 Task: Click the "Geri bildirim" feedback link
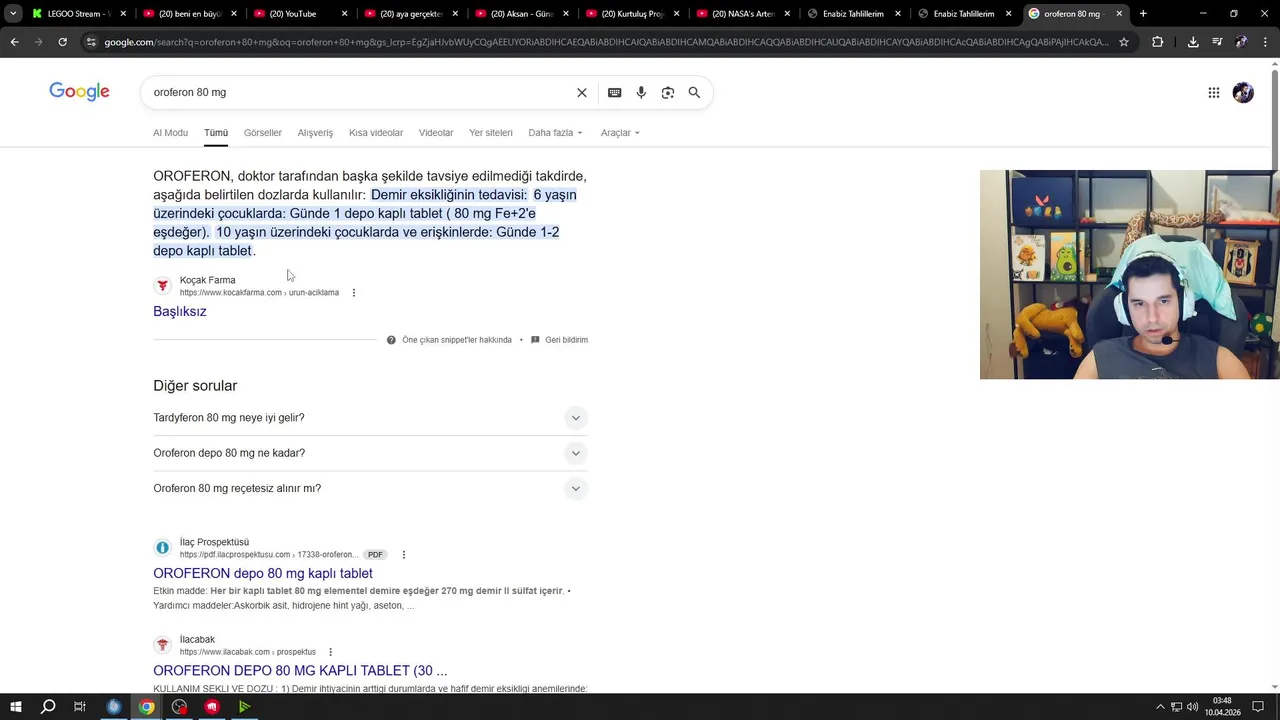pos(566,340)
